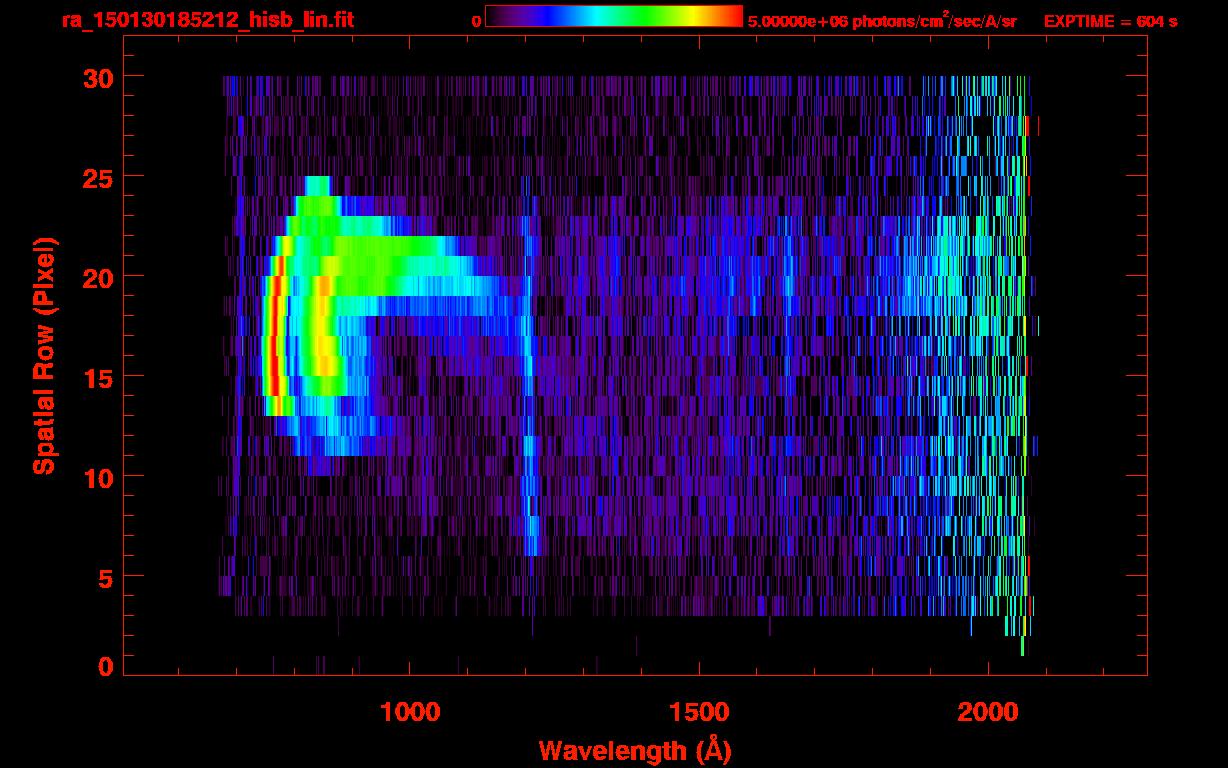The width and height of the screenshot is (1228, 768).
Task: Click x-axis tick label 1000
Action: click(x=410, y=712)
